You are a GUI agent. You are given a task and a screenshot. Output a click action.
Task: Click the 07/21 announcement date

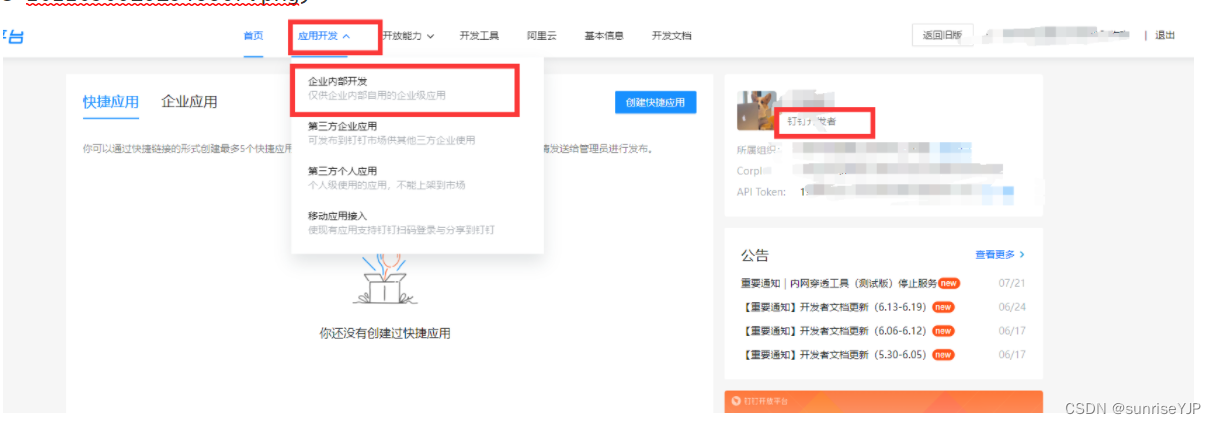pyautogui.click(x=1012, y=283)
